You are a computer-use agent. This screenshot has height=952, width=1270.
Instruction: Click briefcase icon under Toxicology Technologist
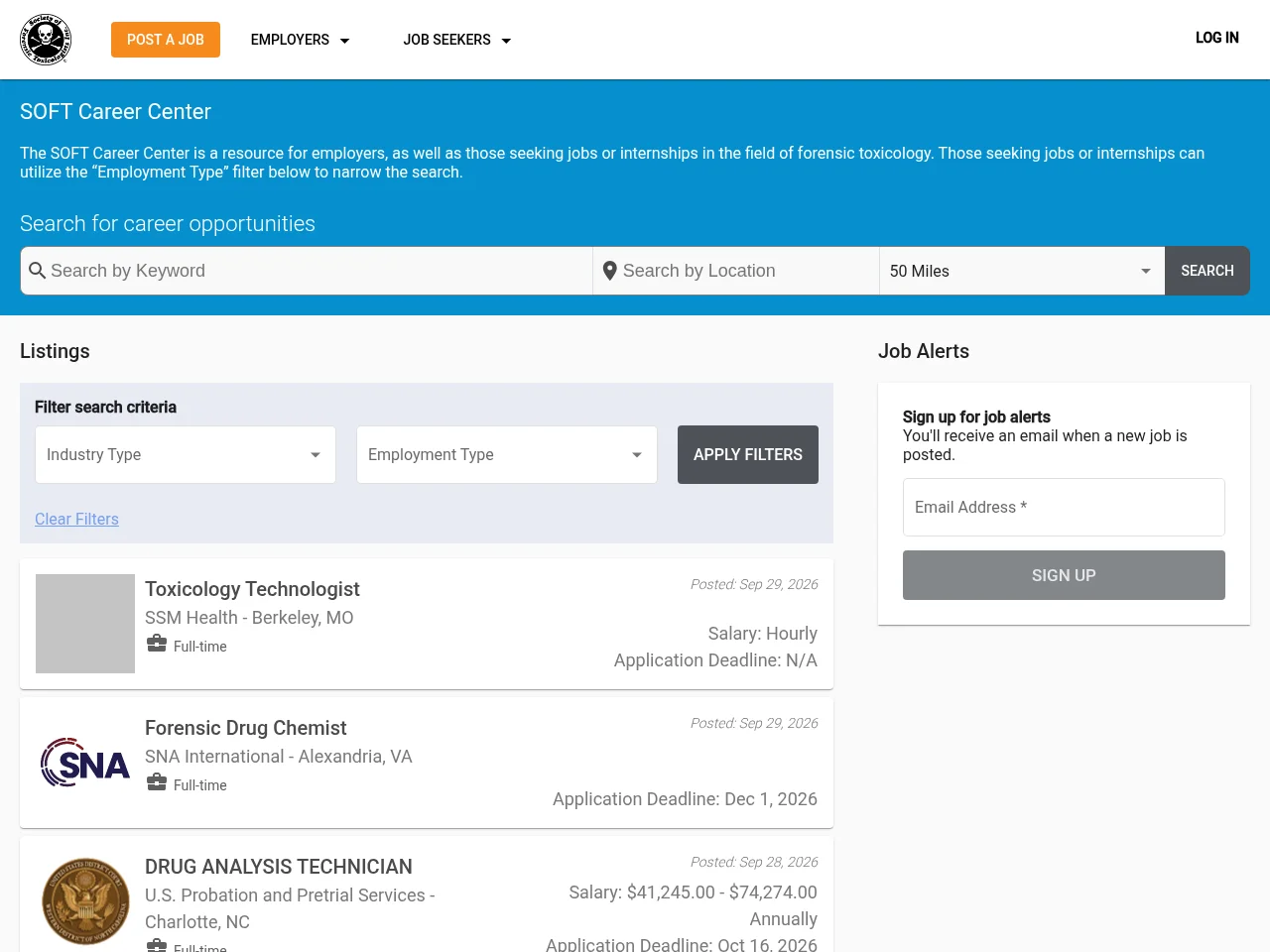[x=157, y=645]
